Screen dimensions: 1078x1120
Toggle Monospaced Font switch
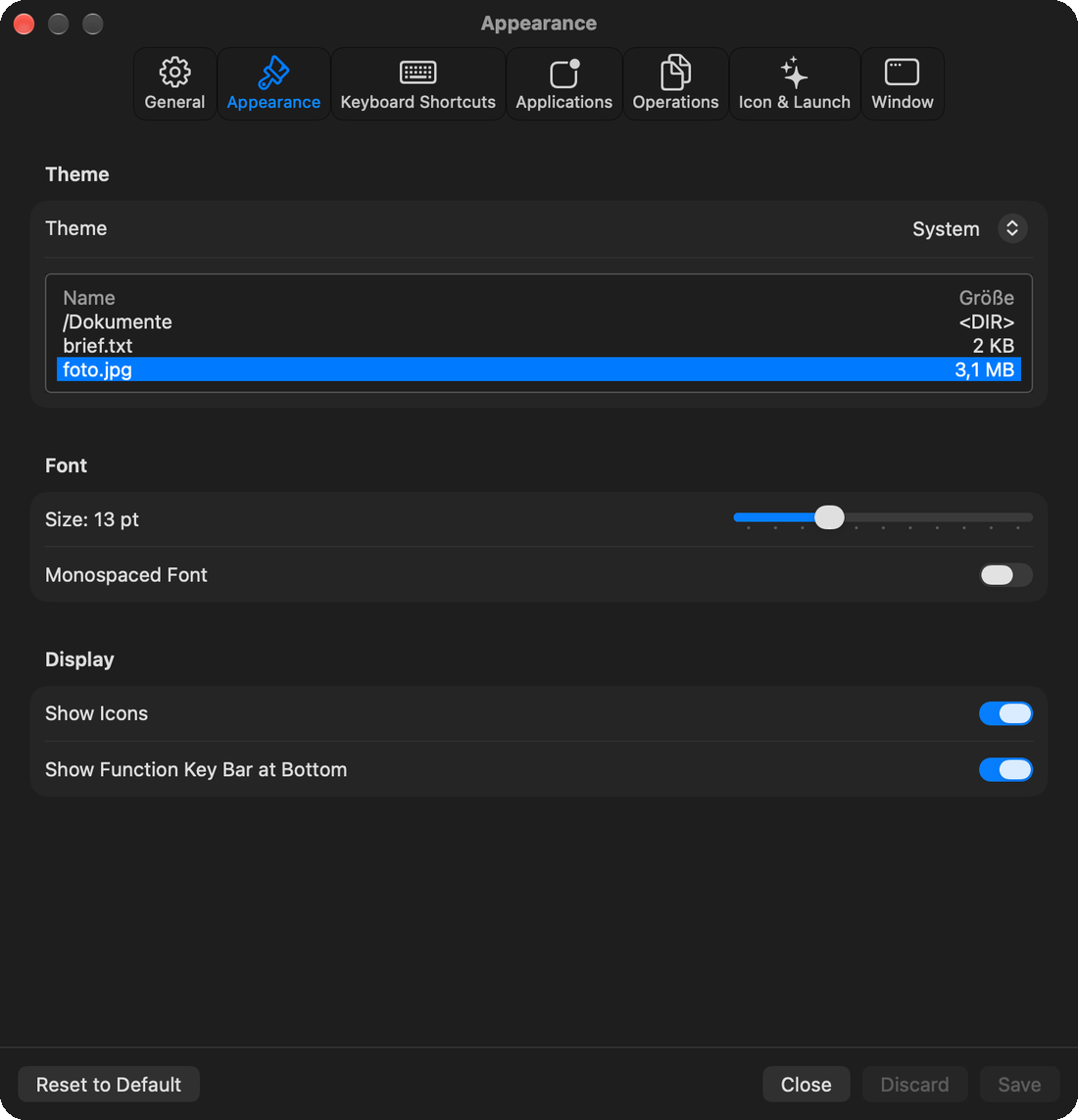point(1005,575)
